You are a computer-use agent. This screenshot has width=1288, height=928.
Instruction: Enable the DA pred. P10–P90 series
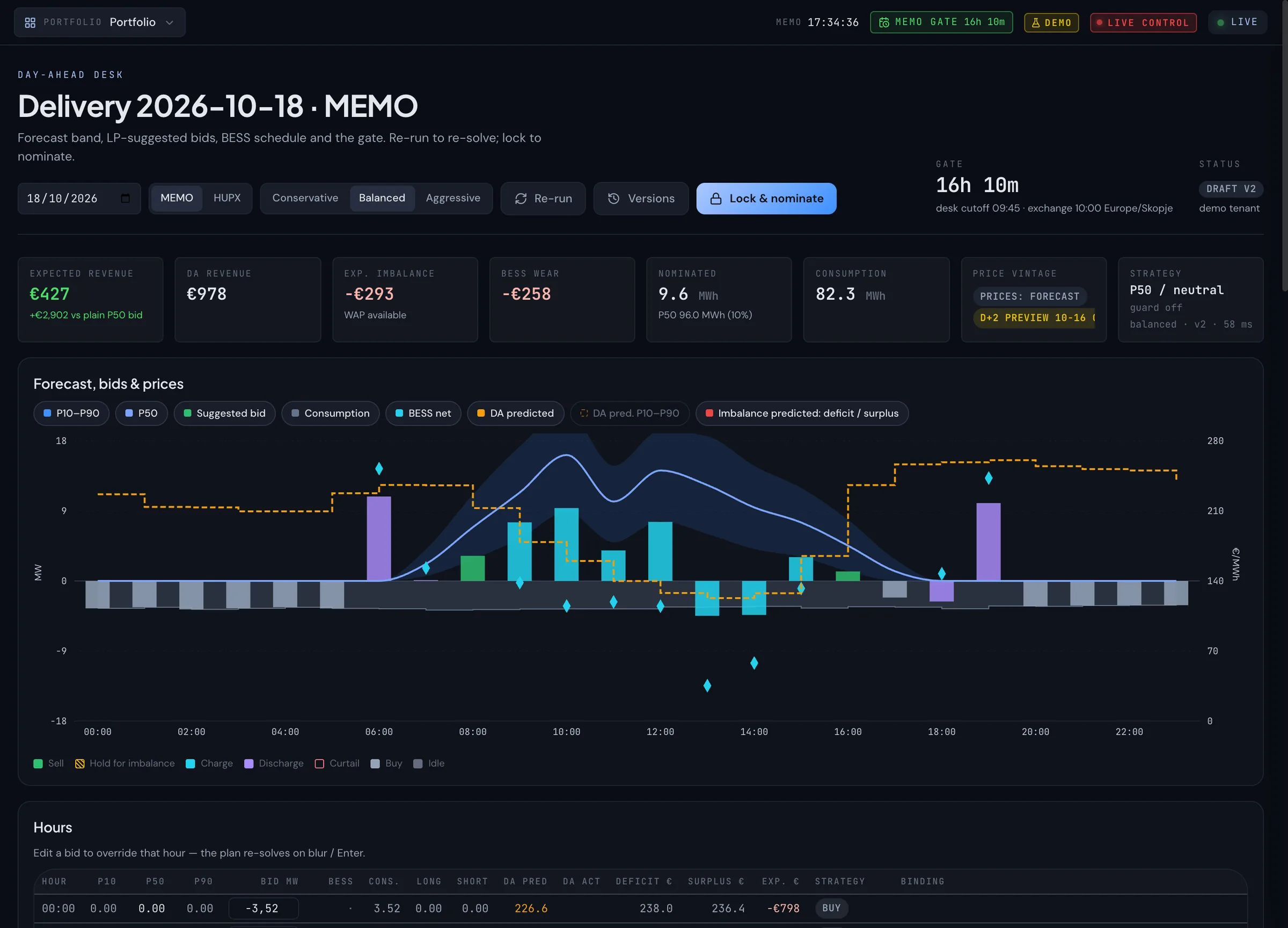[x=630, y=413]
